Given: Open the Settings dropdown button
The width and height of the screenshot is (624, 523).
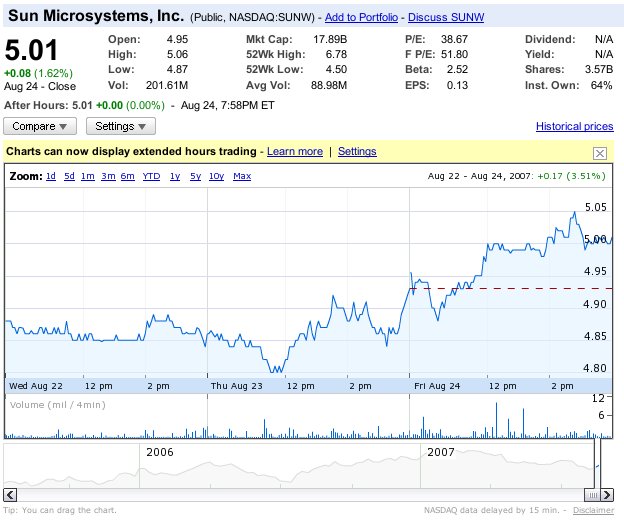Looking at the screenshot, I should tap(121, 126).
